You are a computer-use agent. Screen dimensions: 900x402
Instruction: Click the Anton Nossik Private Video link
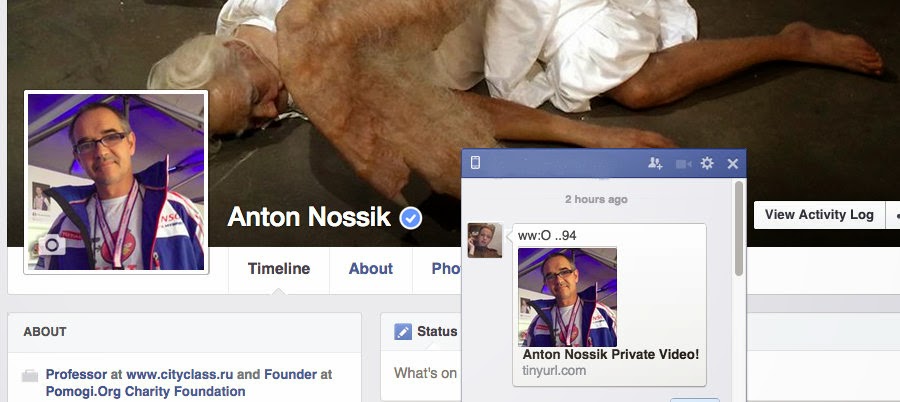611,354
